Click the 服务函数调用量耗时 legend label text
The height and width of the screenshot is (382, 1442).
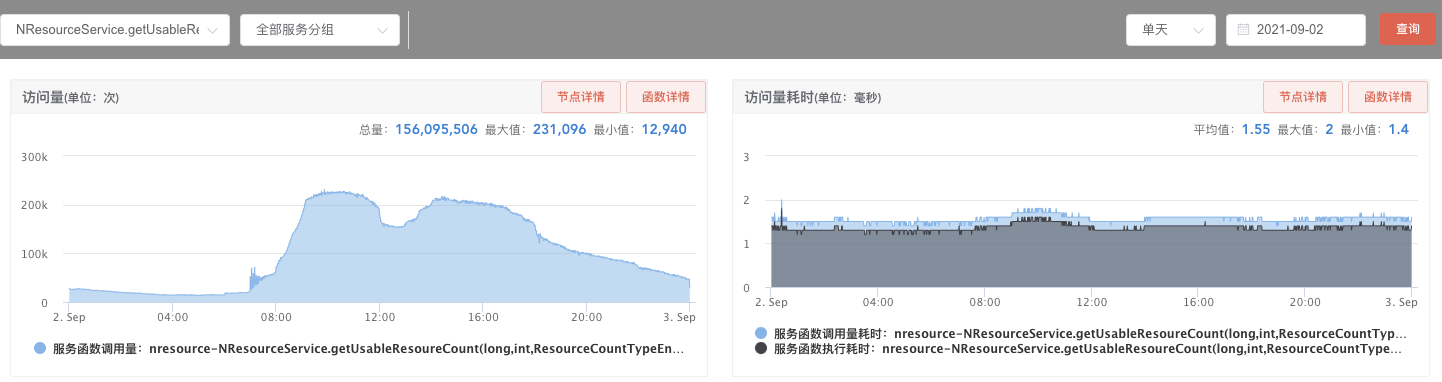1090,333
